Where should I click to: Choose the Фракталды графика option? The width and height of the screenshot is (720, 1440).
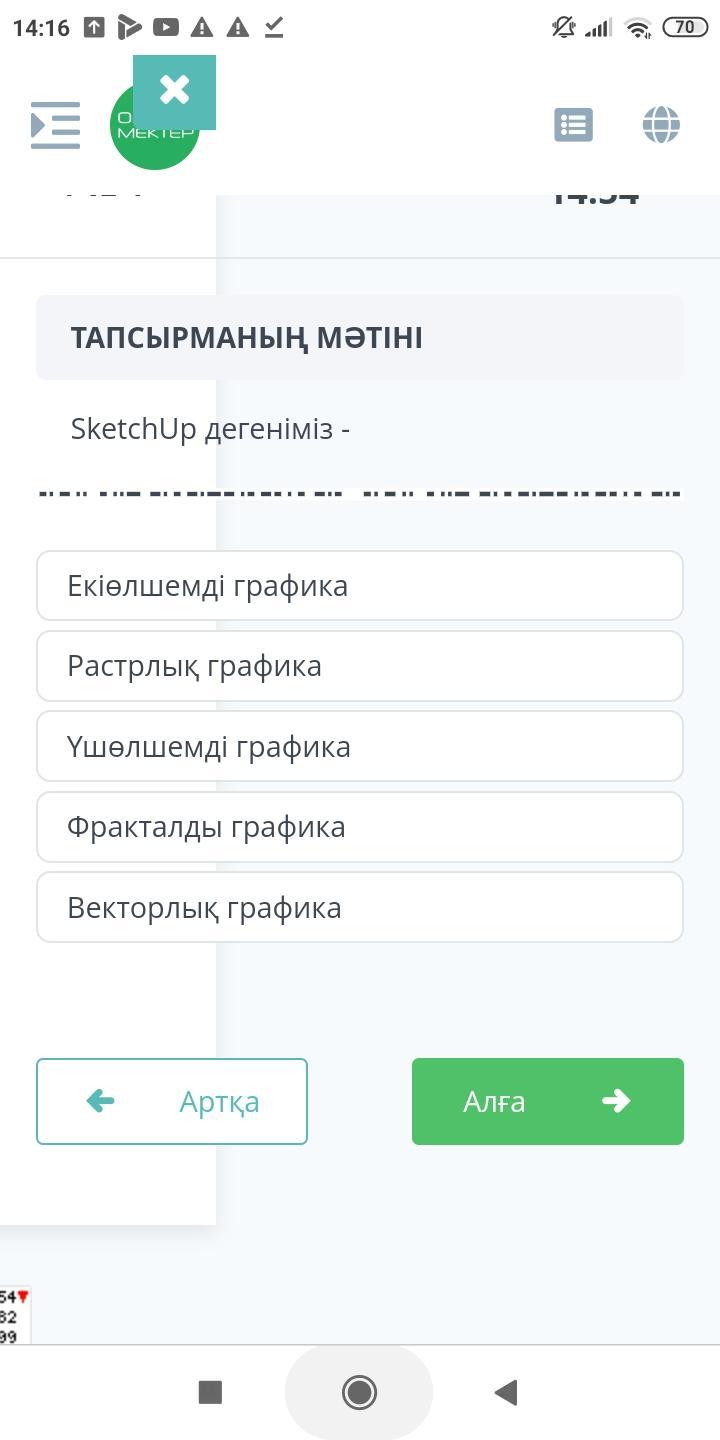point(359,827)
